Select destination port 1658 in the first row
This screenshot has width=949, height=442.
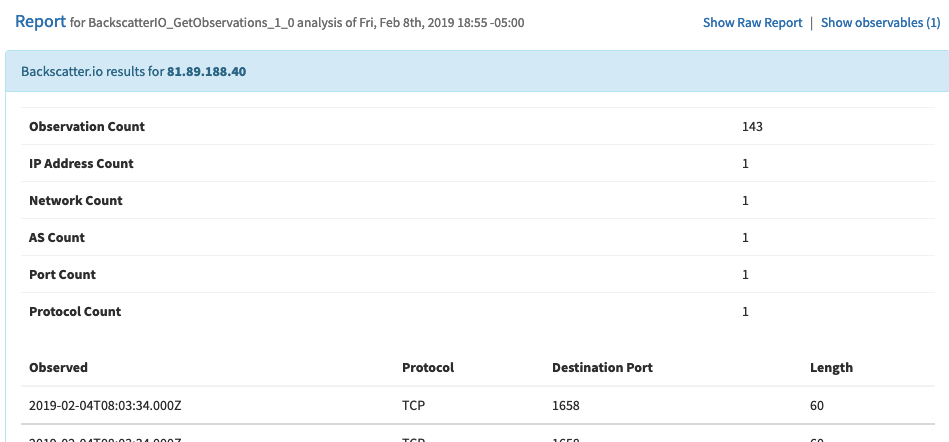click(x=566, y=406)
